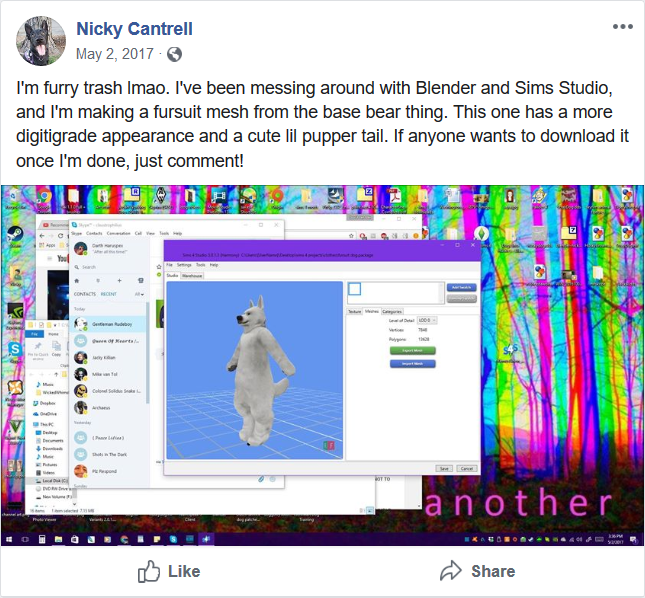Open the Settings menu in Sims 4 Studio
Screen dimensions: 645x598
pyautogui.click(x=184, y=265)
